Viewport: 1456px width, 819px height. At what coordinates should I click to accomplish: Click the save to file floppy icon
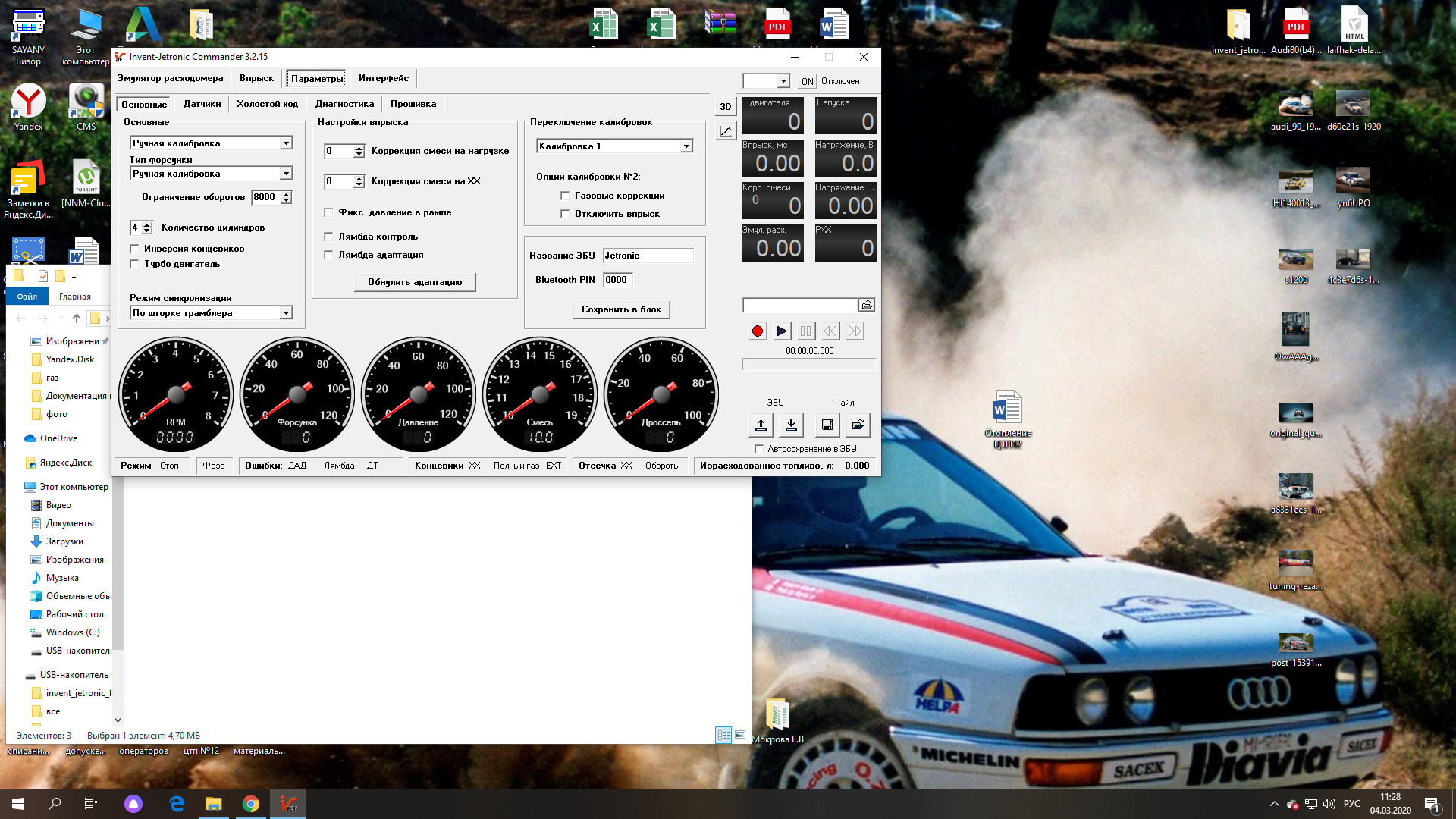(827, 425)
